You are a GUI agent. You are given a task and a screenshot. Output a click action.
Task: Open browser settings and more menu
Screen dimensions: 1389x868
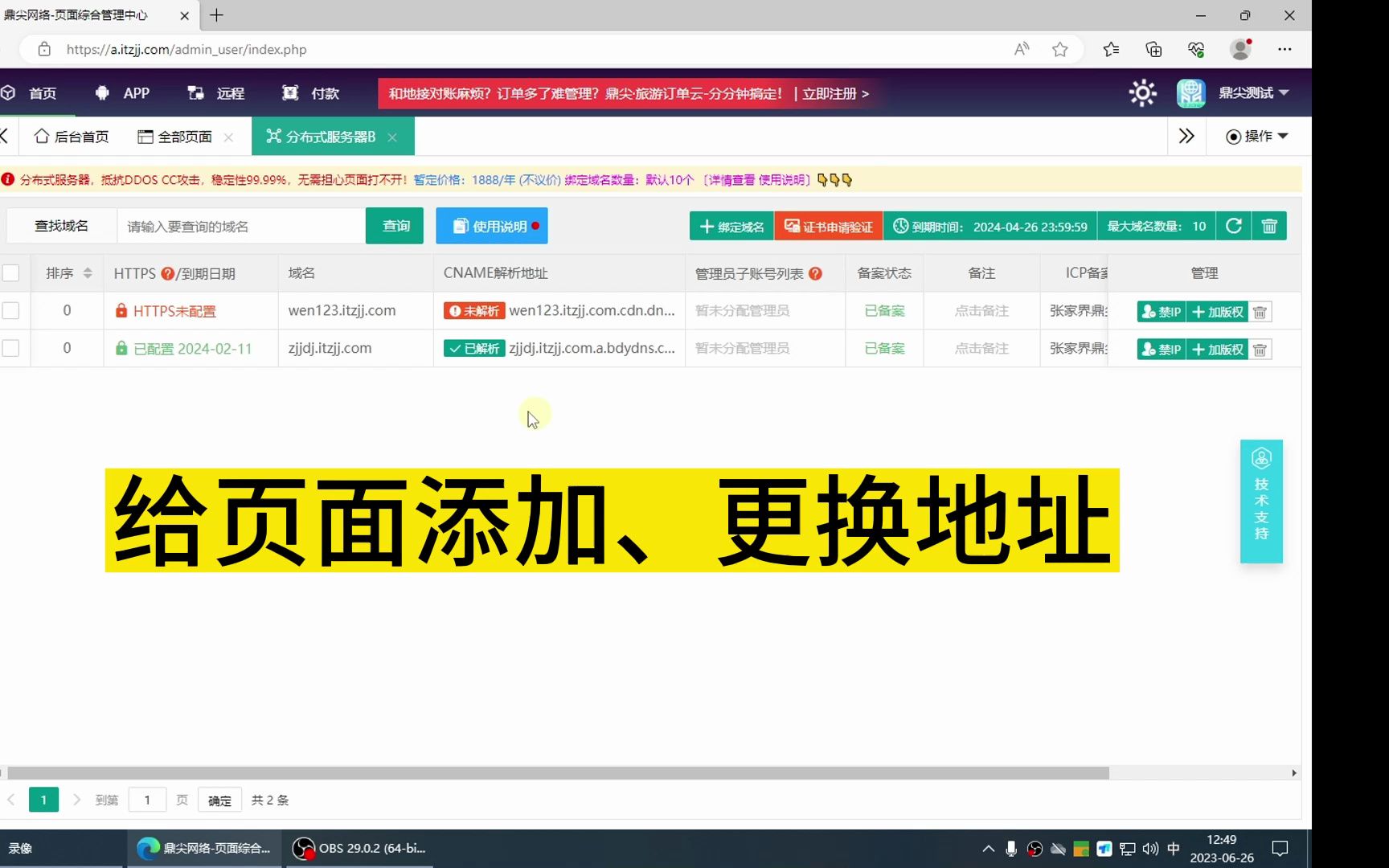pyautogui.click(x=1285, y=49)
